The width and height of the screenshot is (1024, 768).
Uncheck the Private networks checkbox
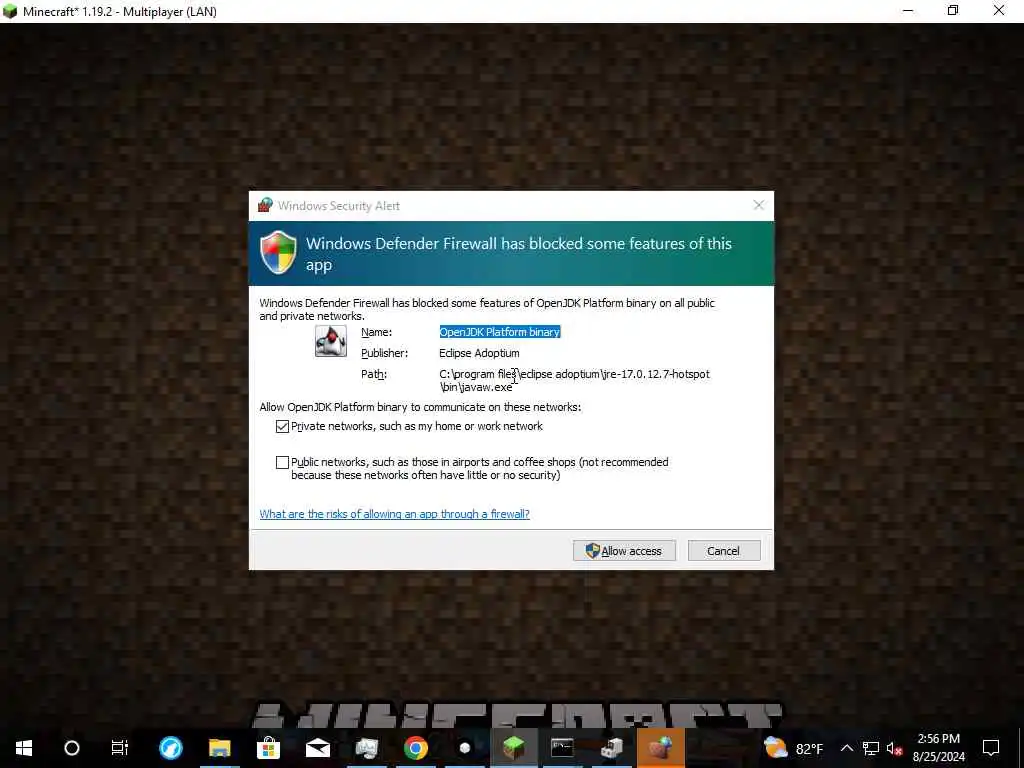pyautogui.click(x=282, y=426)
